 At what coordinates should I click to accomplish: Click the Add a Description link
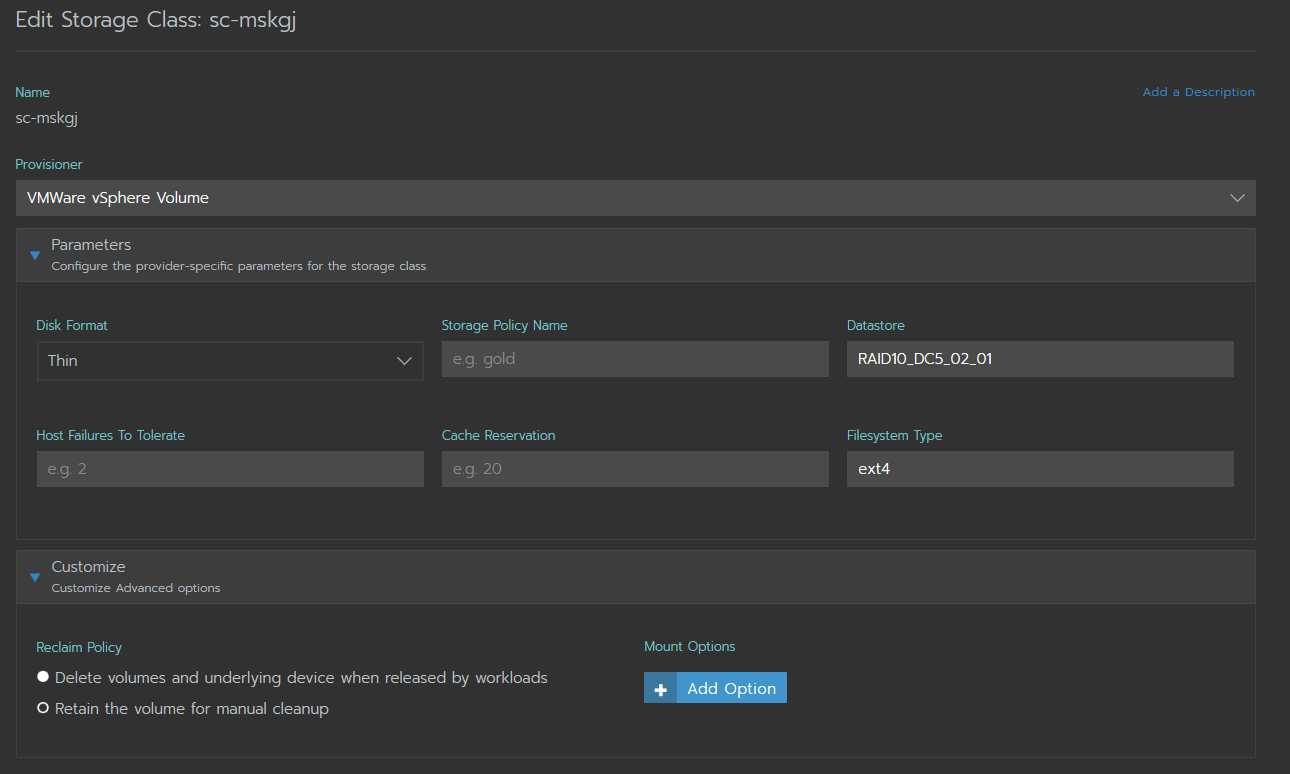tap(1198, 91)
